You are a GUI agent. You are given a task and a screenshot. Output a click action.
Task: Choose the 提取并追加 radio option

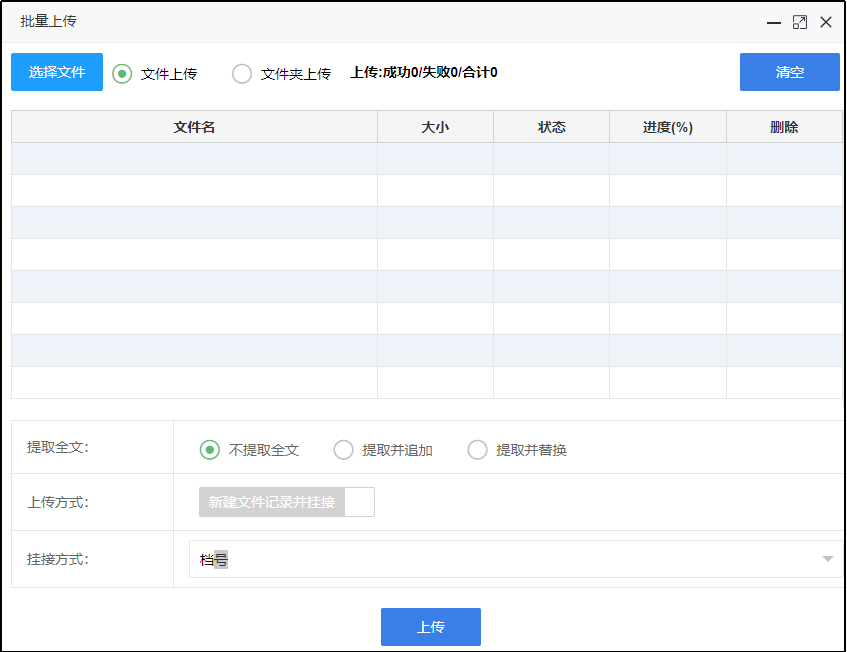344,450
